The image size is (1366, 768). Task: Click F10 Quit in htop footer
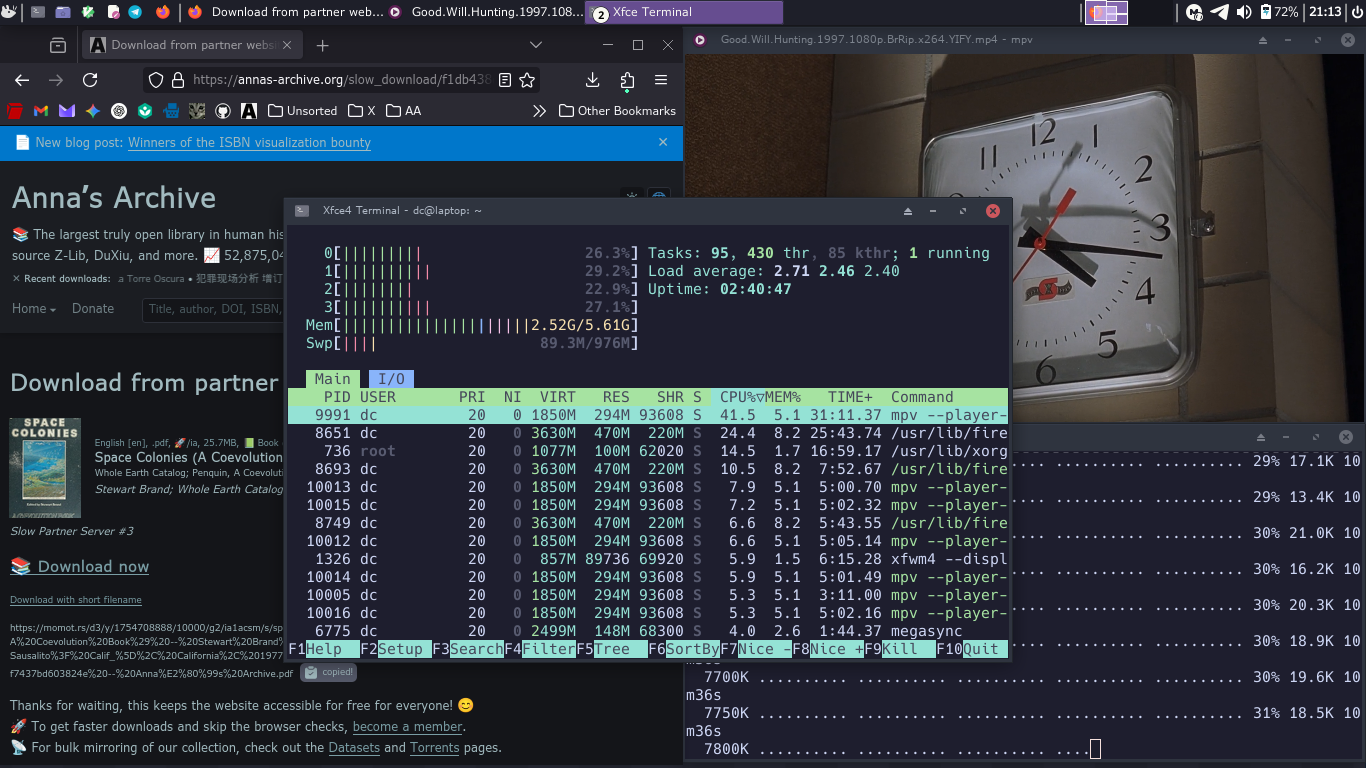(x=972, y=649)
